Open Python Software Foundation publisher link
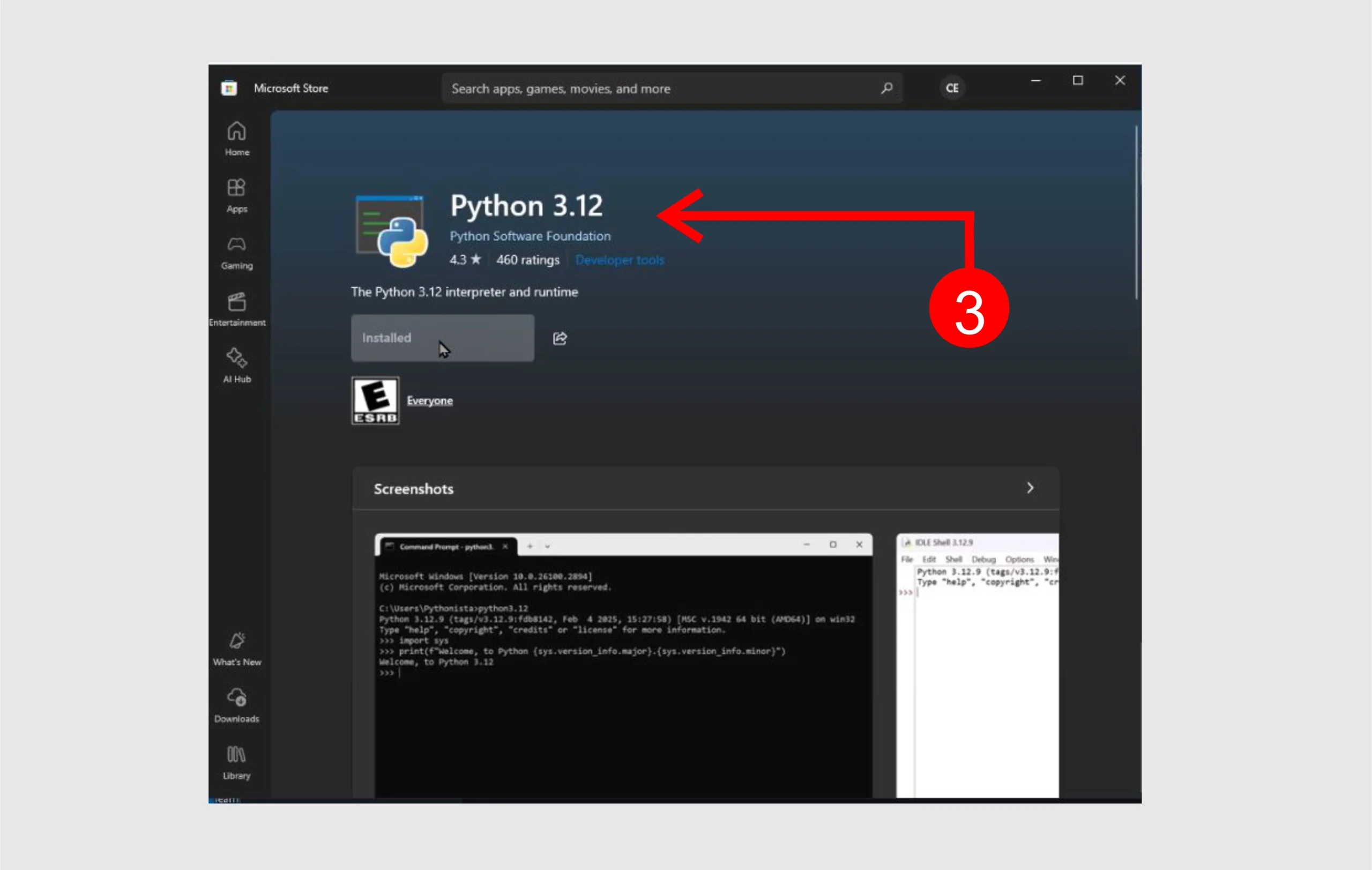Image resolution: width=1372 pixels, height=870 pixels. point(530,236)
